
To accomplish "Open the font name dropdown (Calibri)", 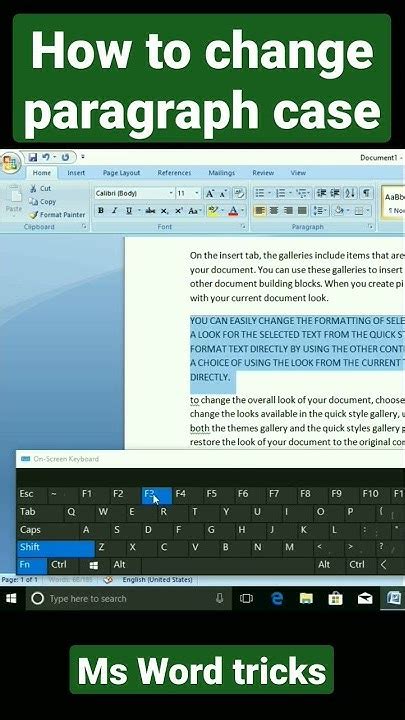I will 171,193.
